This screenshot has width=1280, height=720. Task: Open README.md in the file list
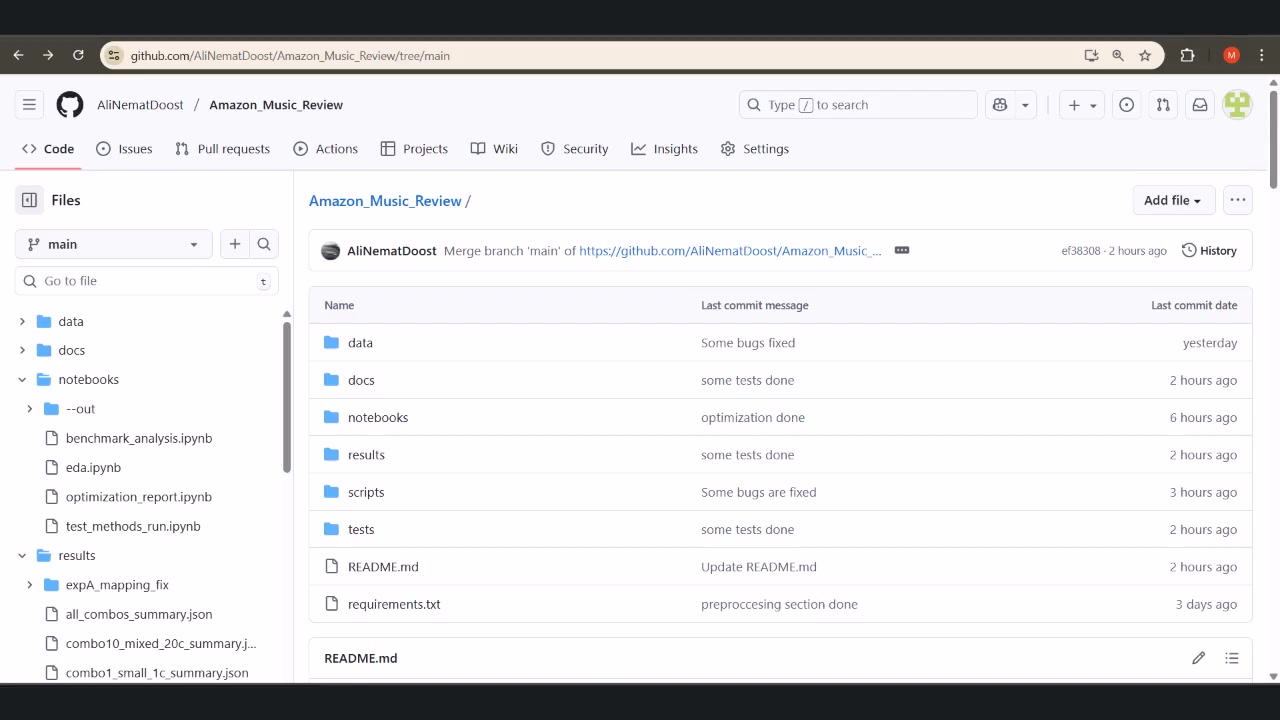coord(383,567)
